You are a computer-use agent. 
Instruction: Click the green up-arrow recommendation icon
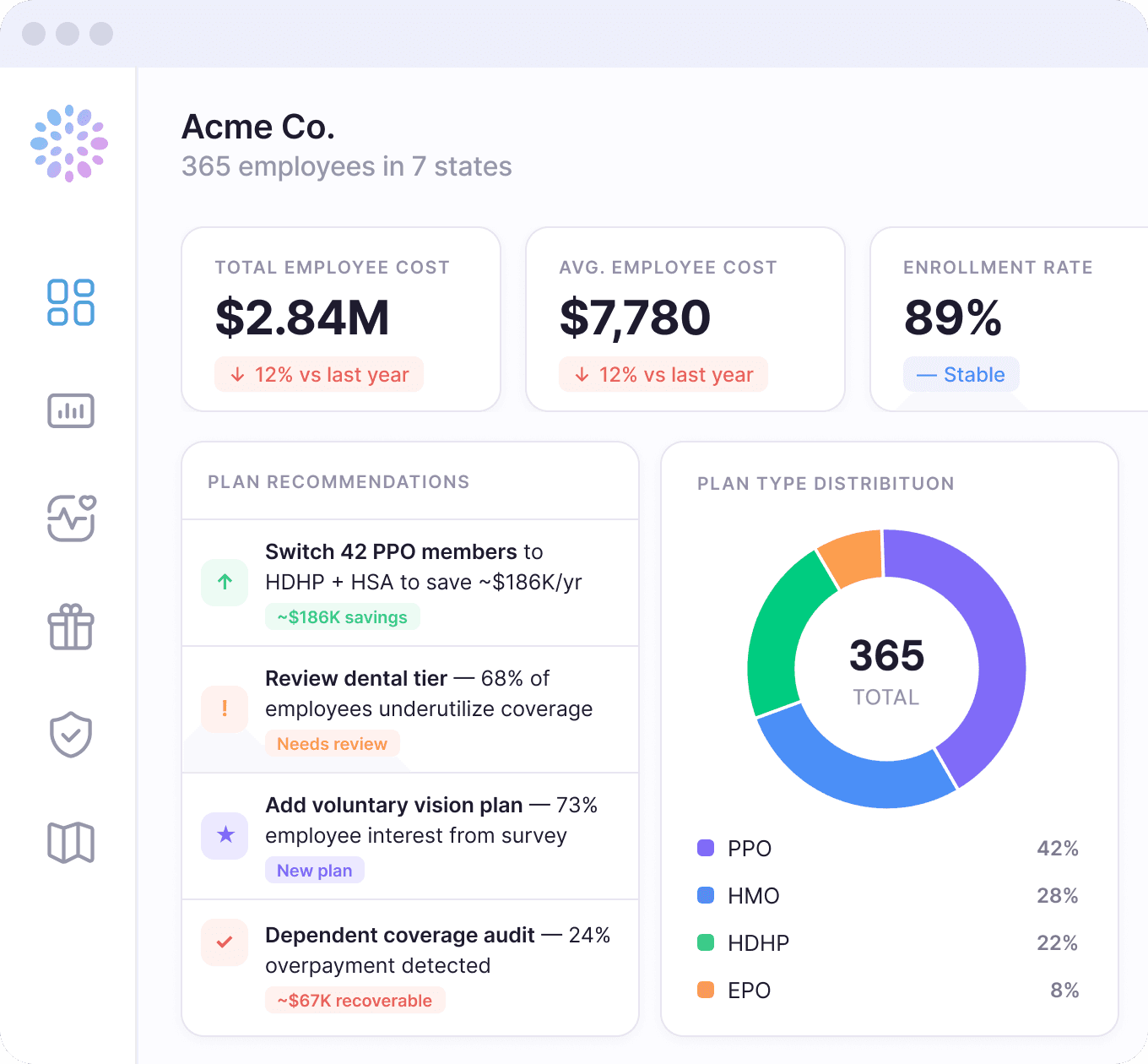tap(225, 582)
